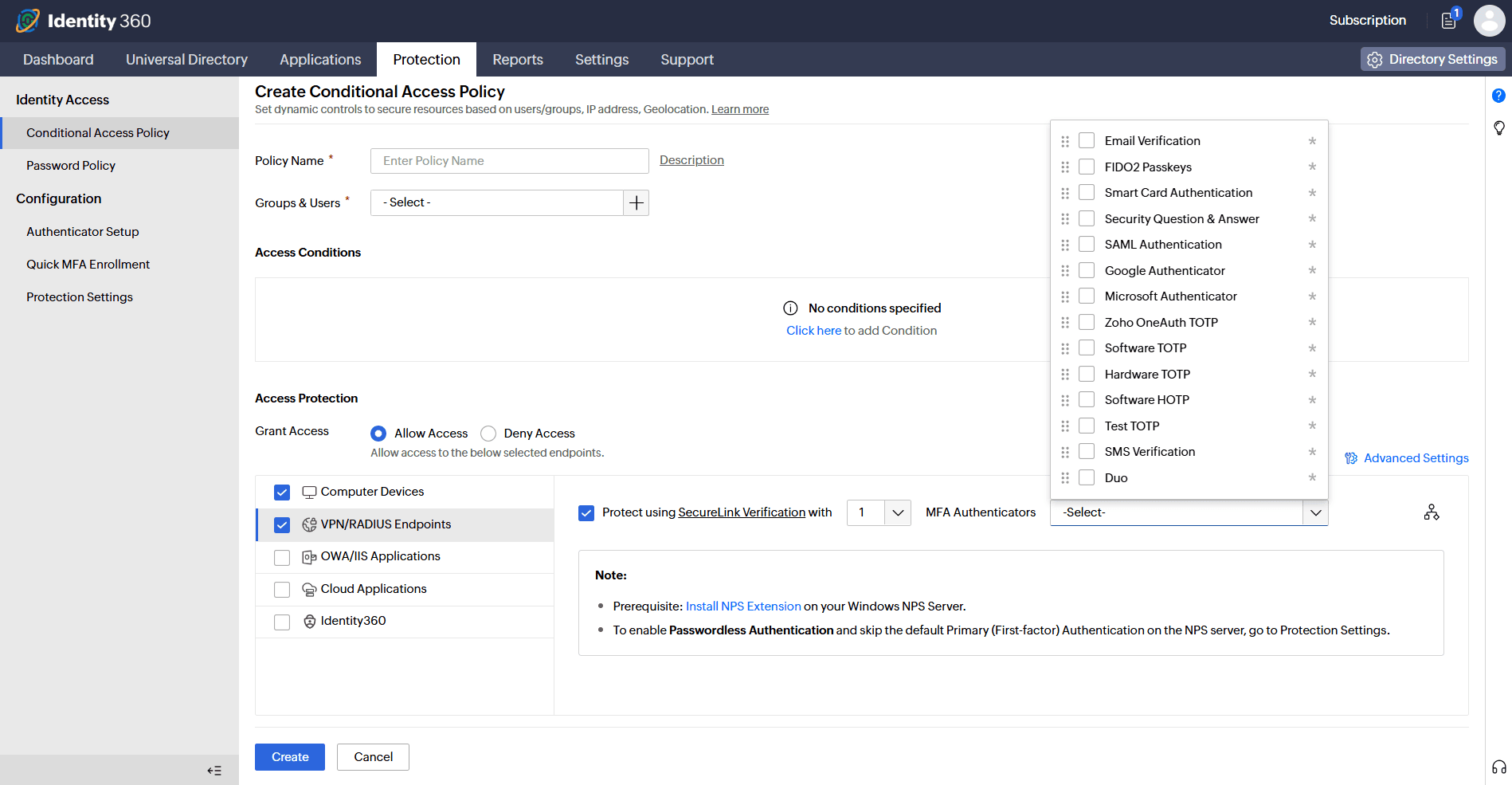Collapse the left sidebar
Image resolution: width=1512 pixels, height=785 pixels.
click(214, 771)
